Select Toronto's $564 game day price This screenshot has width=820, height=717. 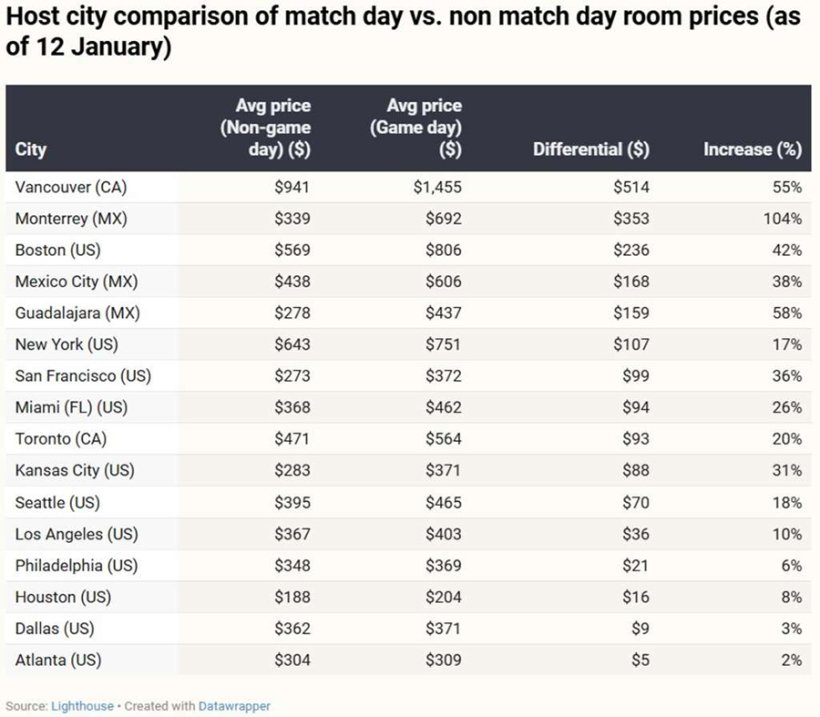[441, 439]
